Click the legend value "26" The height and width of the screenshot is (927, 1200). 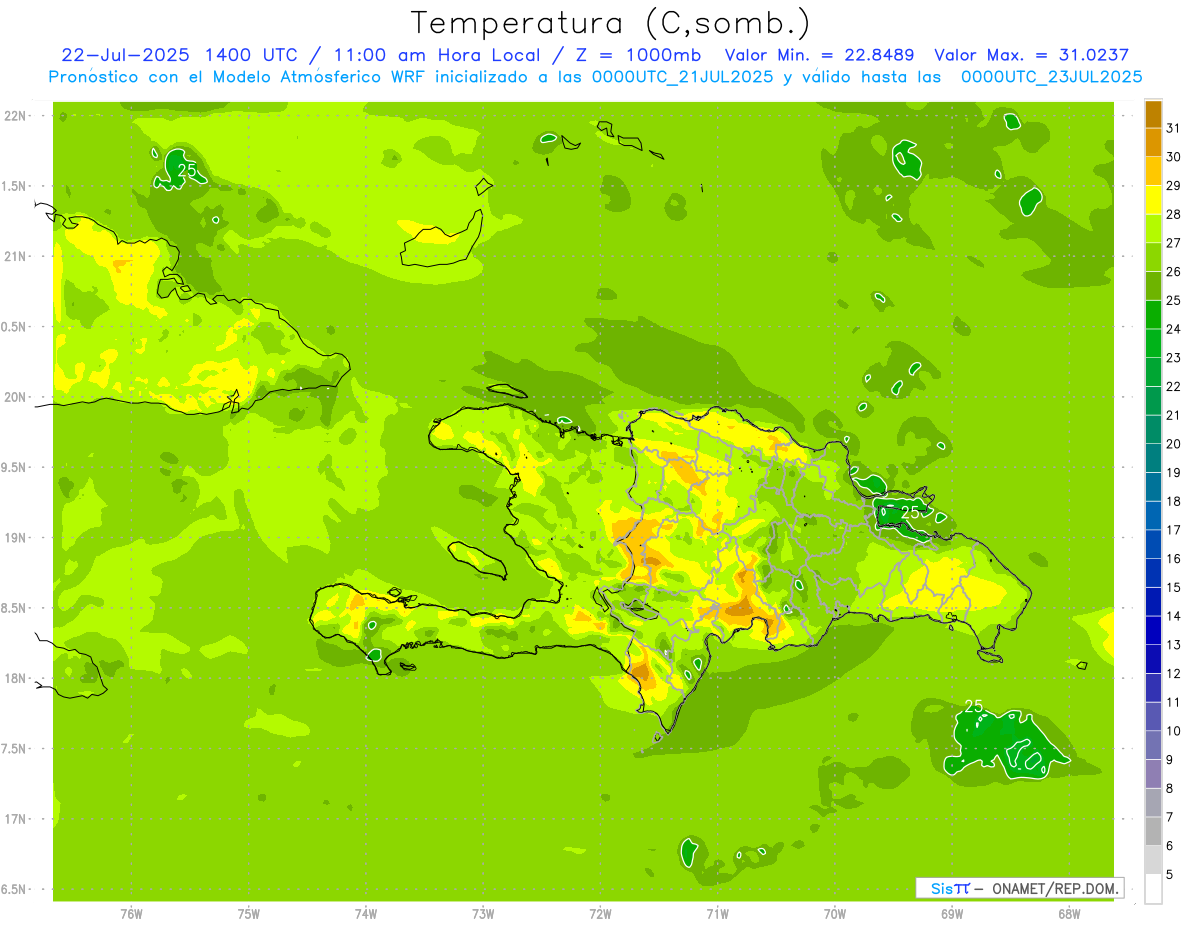click(1174, 272)
